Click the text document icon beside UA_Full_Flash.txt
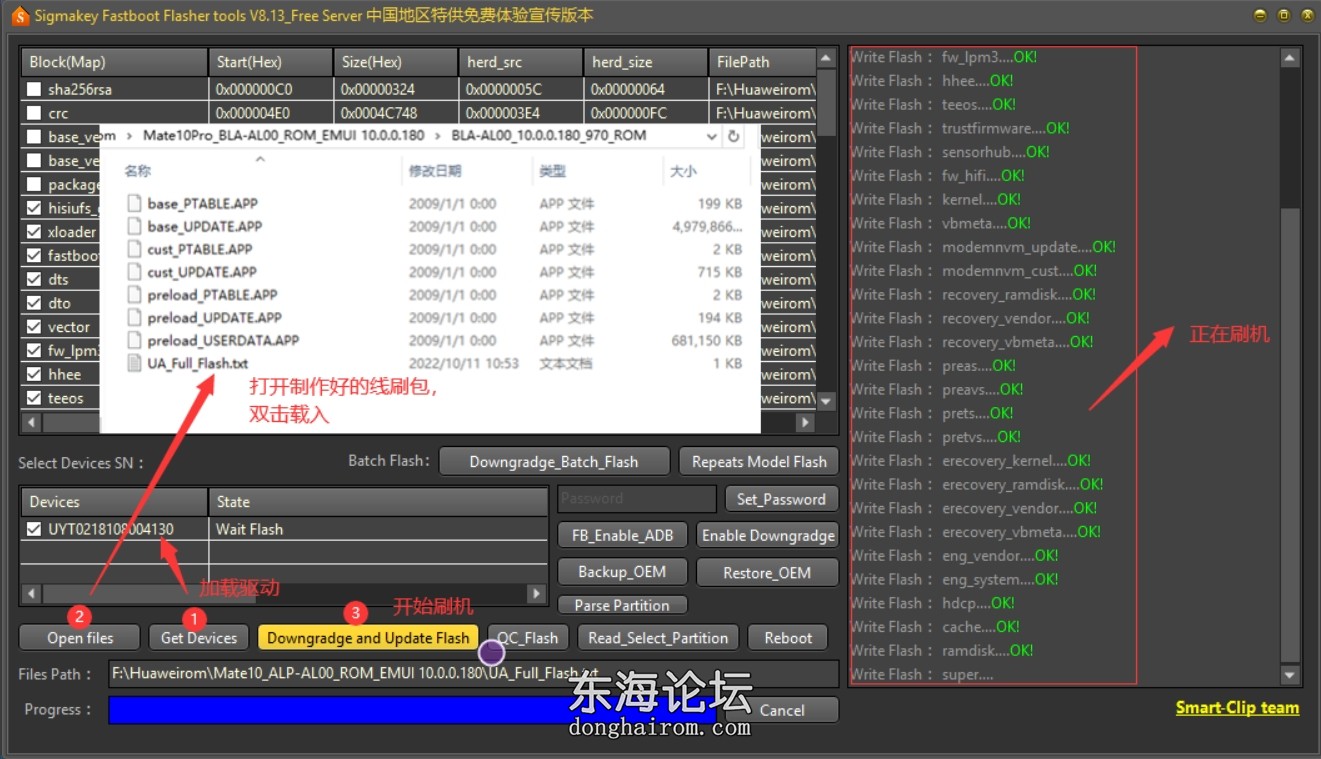The width and height of the screenshot is (1321, 759). pos(135,363)
